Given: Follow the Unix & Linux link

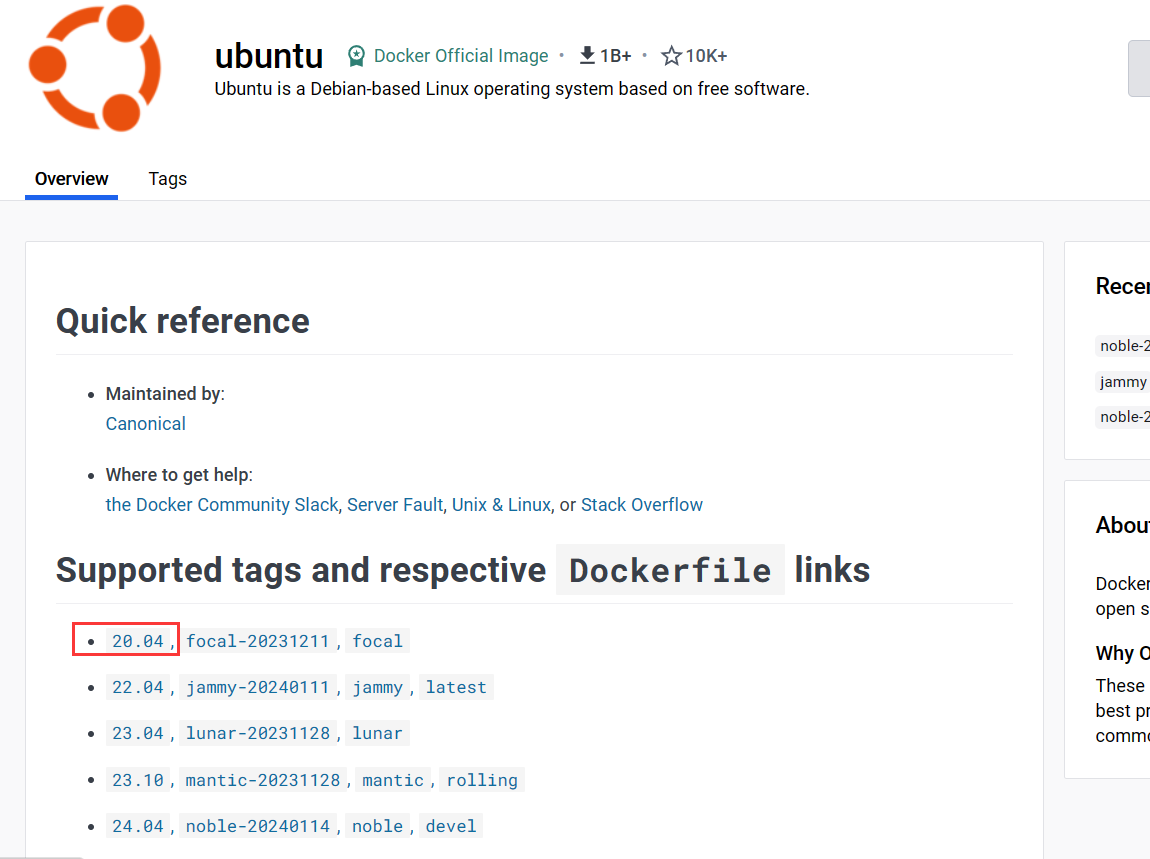Looking at the screenshot, I should (501, 505).
